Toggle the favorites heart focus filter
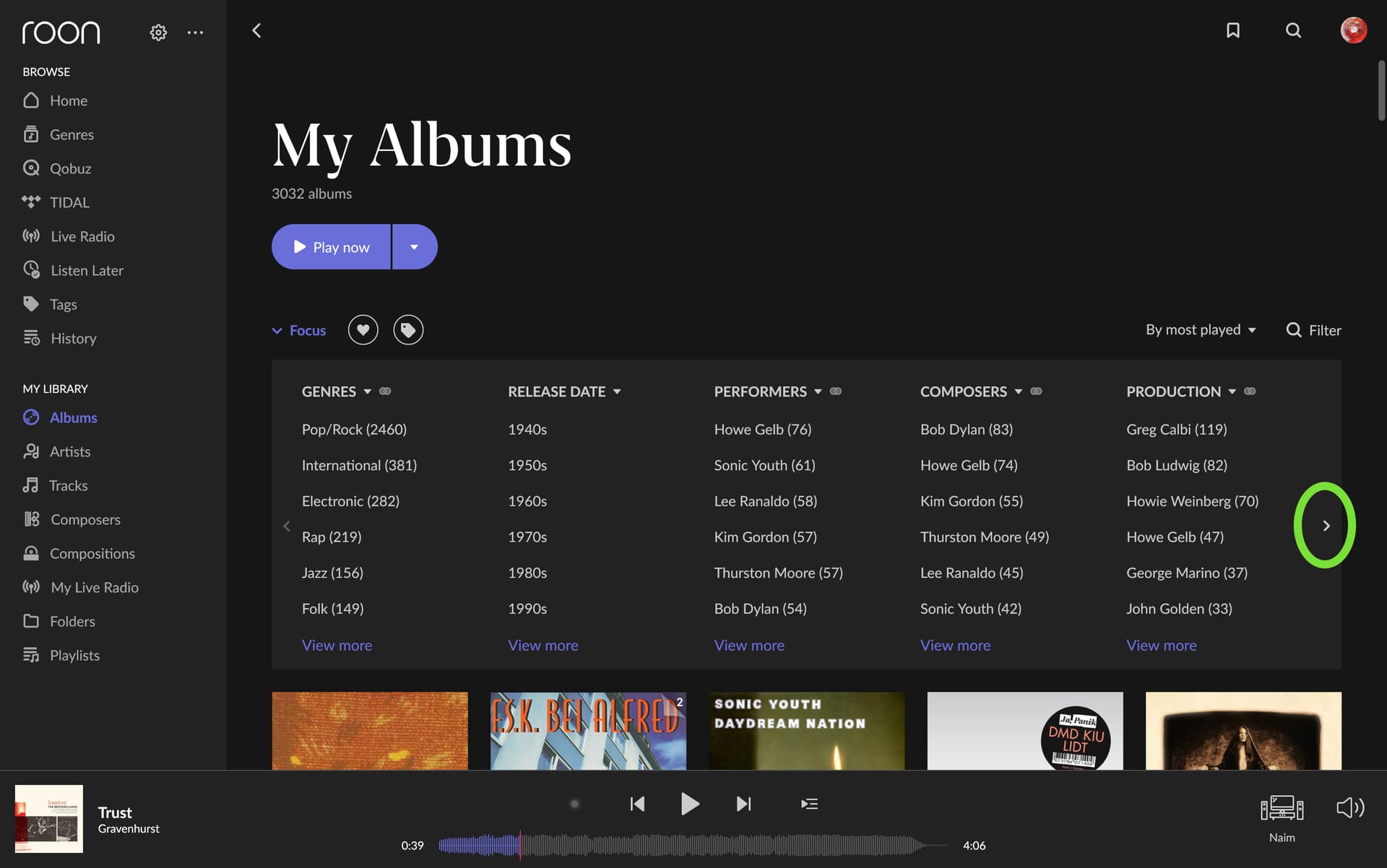1387x868 pixels. pyautogui.click(x=363, y=330)
